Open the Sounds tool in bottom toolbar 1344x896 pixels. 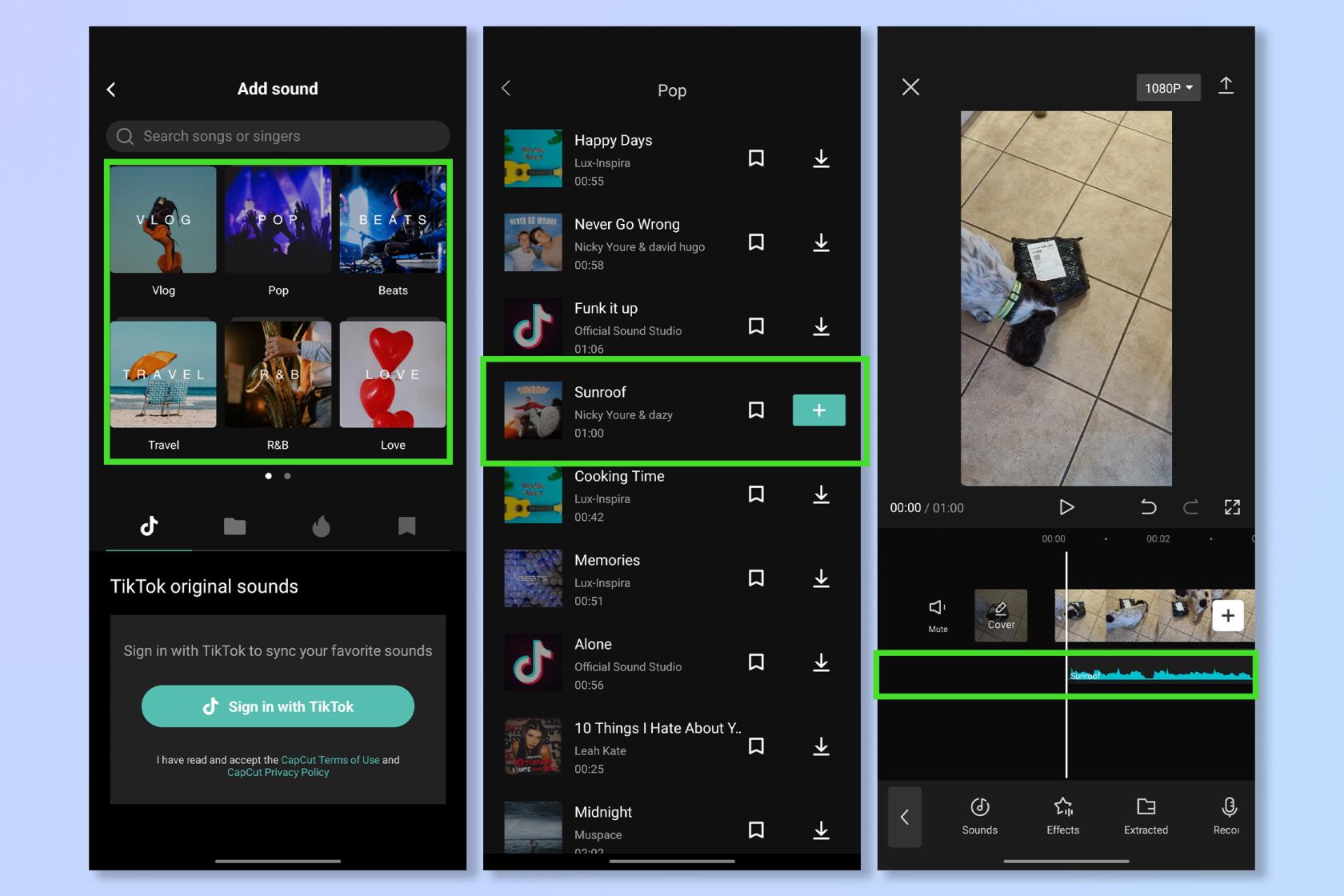coord(979,816)
